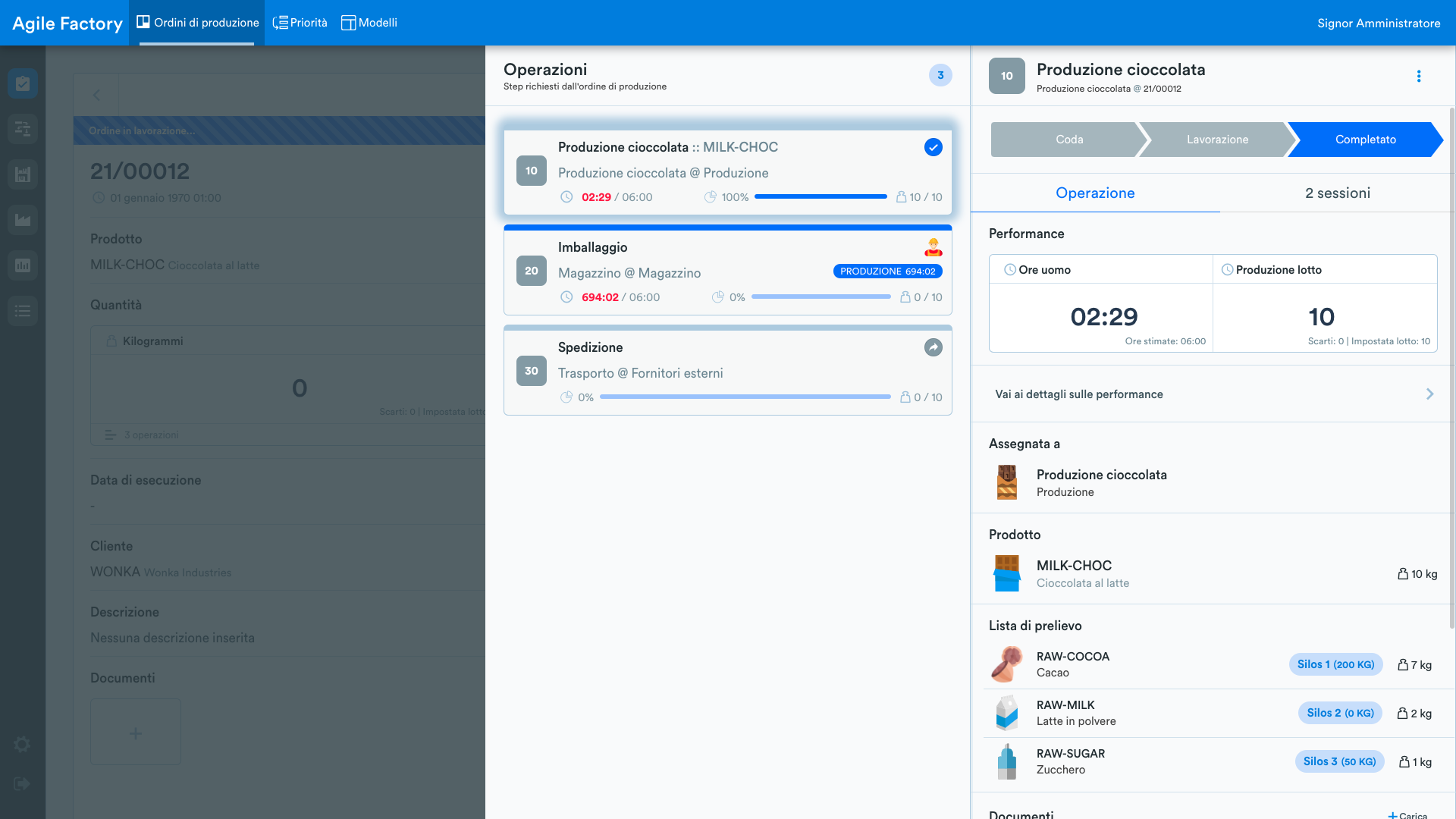The height and width of the screenshot is (819, 1456).
Task: Open the Priorità tab
Action: tap(300, 23)
